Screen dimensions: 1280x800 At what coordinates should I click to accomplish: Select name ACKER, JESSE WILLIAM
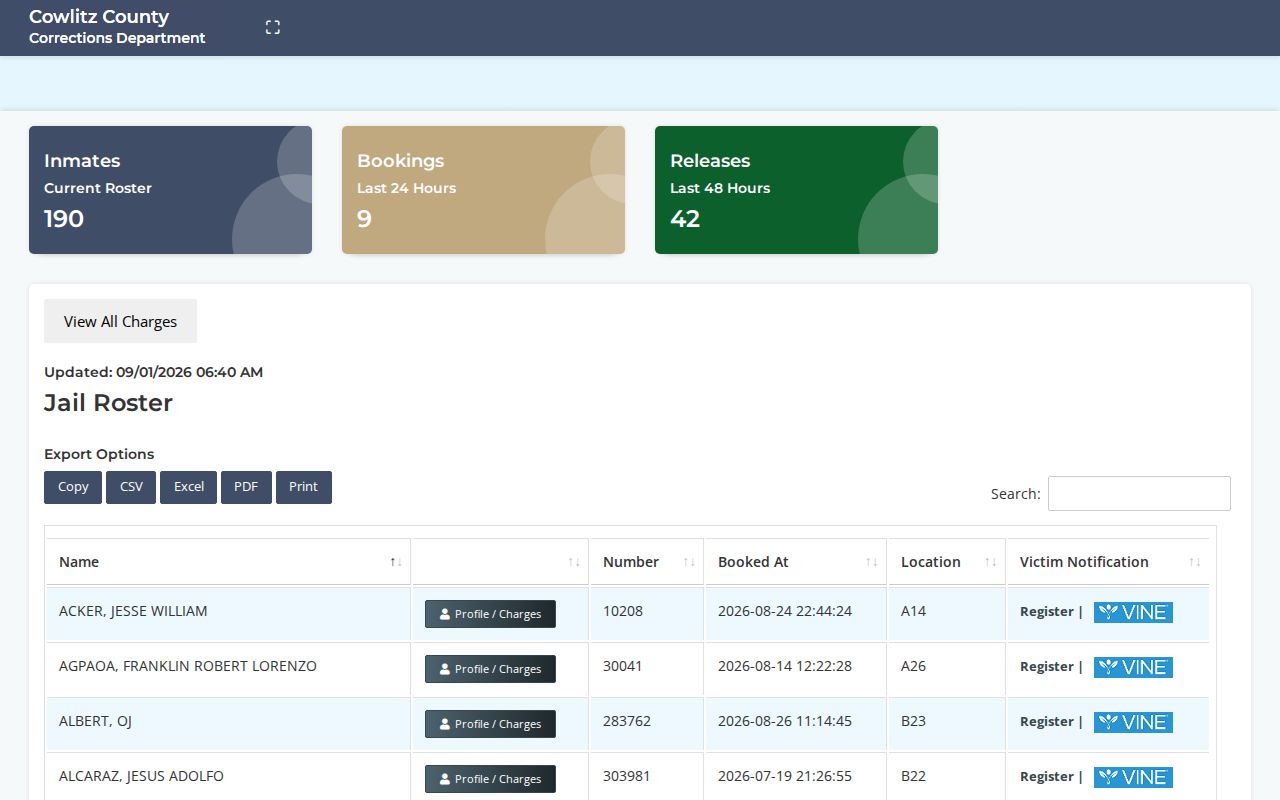pos(133,611)
